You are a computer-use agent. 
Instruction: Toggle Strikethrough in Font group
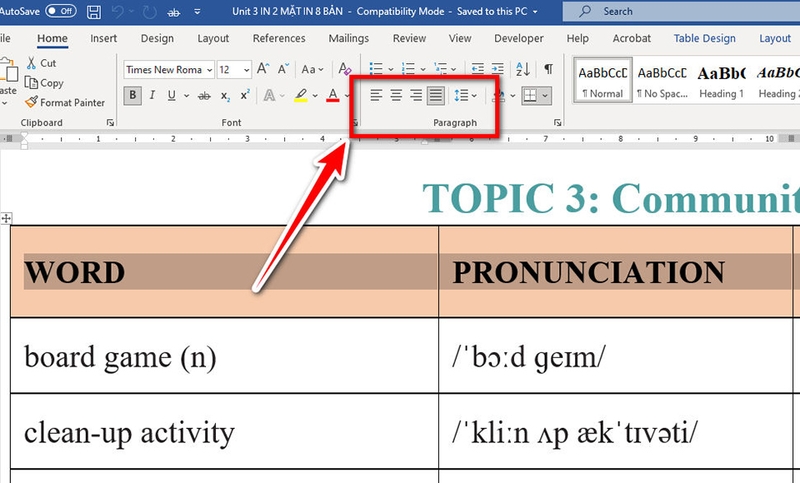(x=204, y=95)
